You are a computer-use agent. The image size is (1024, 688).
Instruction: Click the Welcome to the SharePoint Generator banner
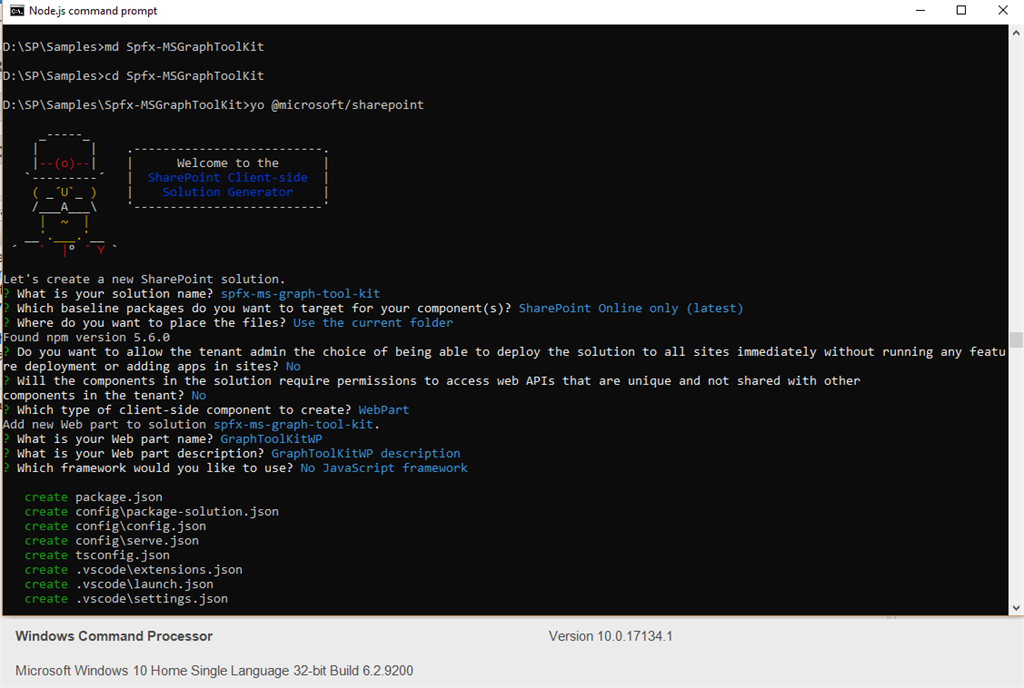pos(228,177)
